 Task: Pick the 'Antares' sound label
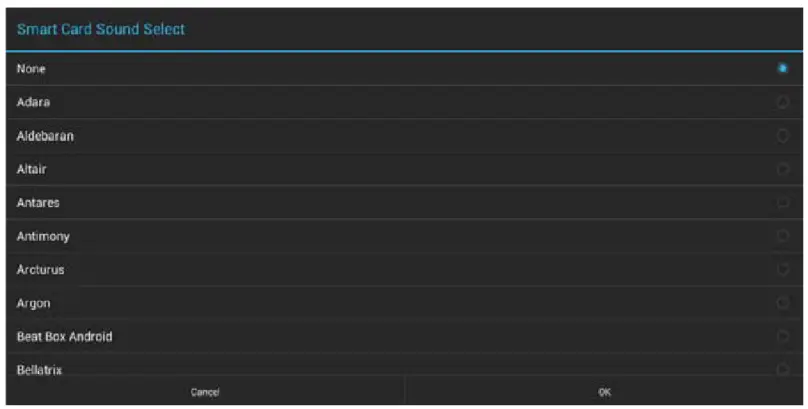point(38,202)
